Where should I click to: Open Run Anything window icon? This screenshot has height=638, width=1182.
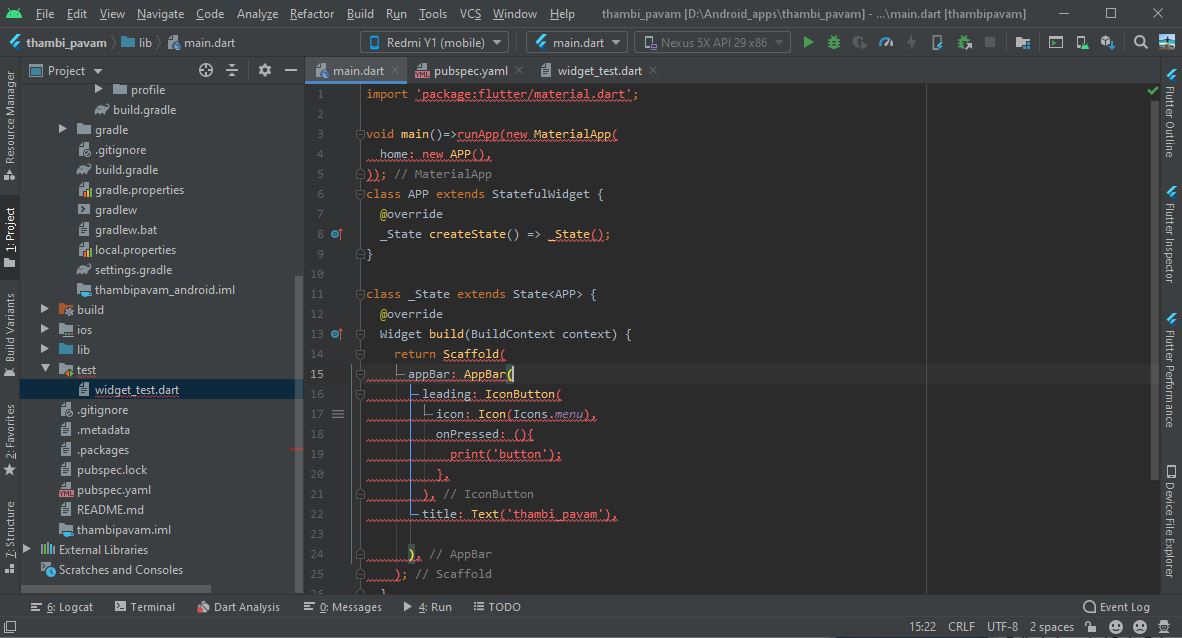pyautogui.click(x=1056, y=42)
